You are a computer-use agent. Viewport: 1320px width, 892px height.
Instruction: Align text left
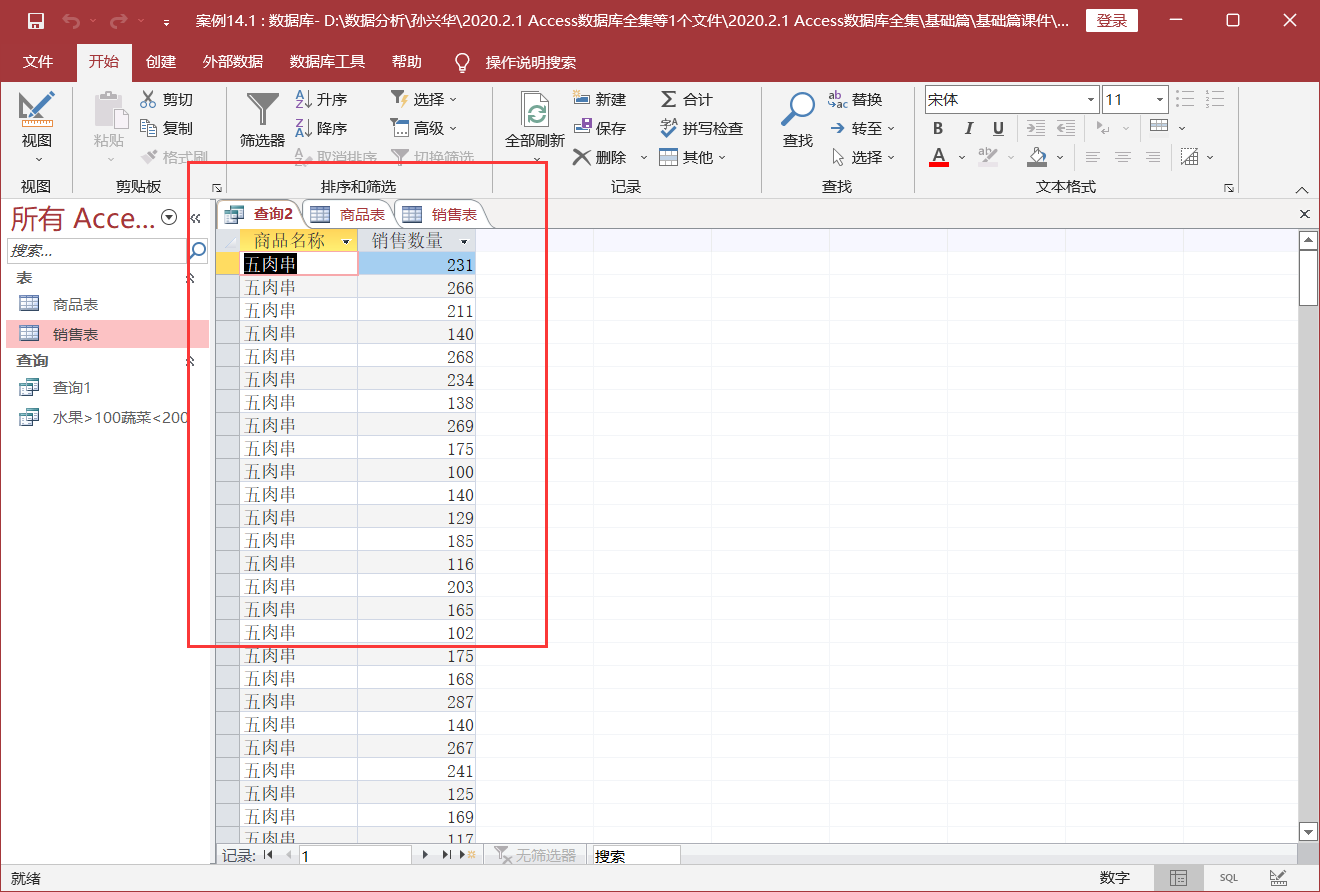tap(1093, 157)
